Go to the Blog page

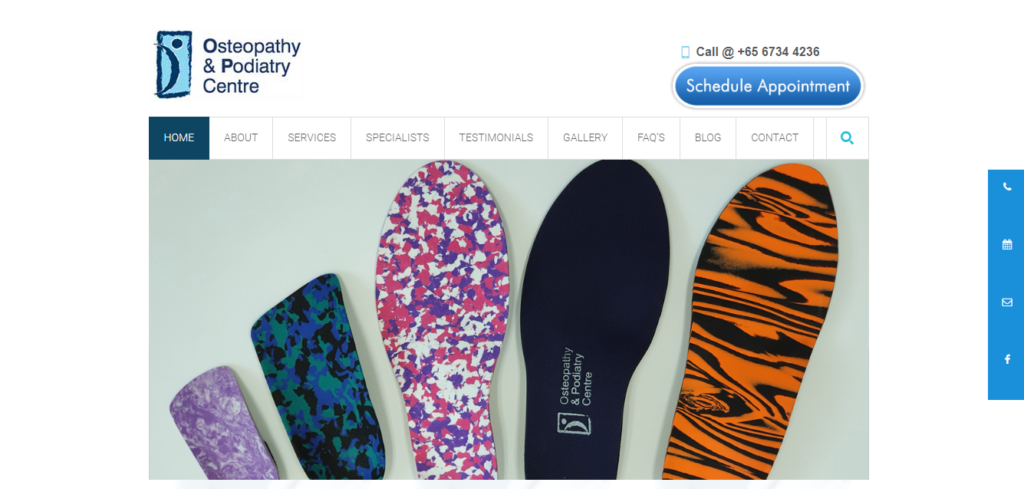coord(708,138)
